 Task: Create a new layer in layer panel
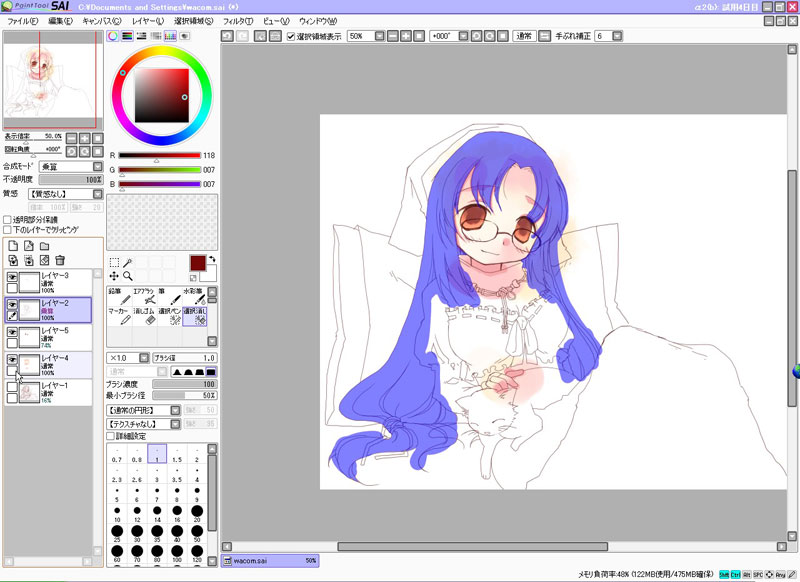[x=13, y=246]
